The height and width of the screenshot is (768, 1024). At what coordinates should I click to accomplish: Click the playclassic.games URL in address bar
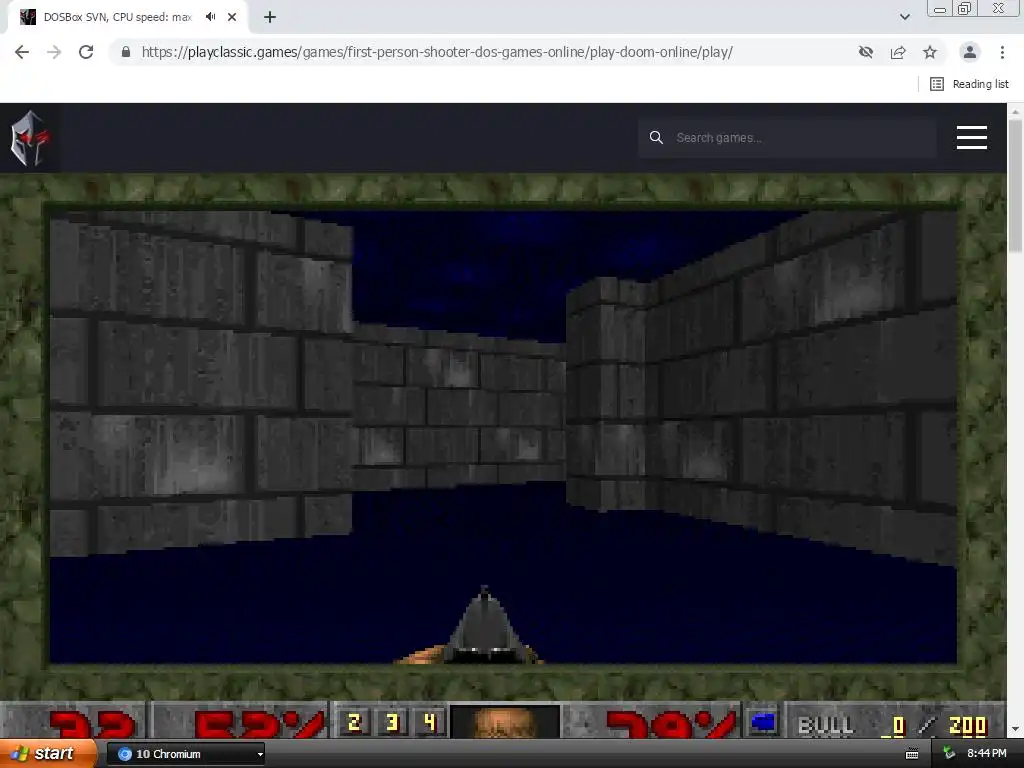click(437, 52)
